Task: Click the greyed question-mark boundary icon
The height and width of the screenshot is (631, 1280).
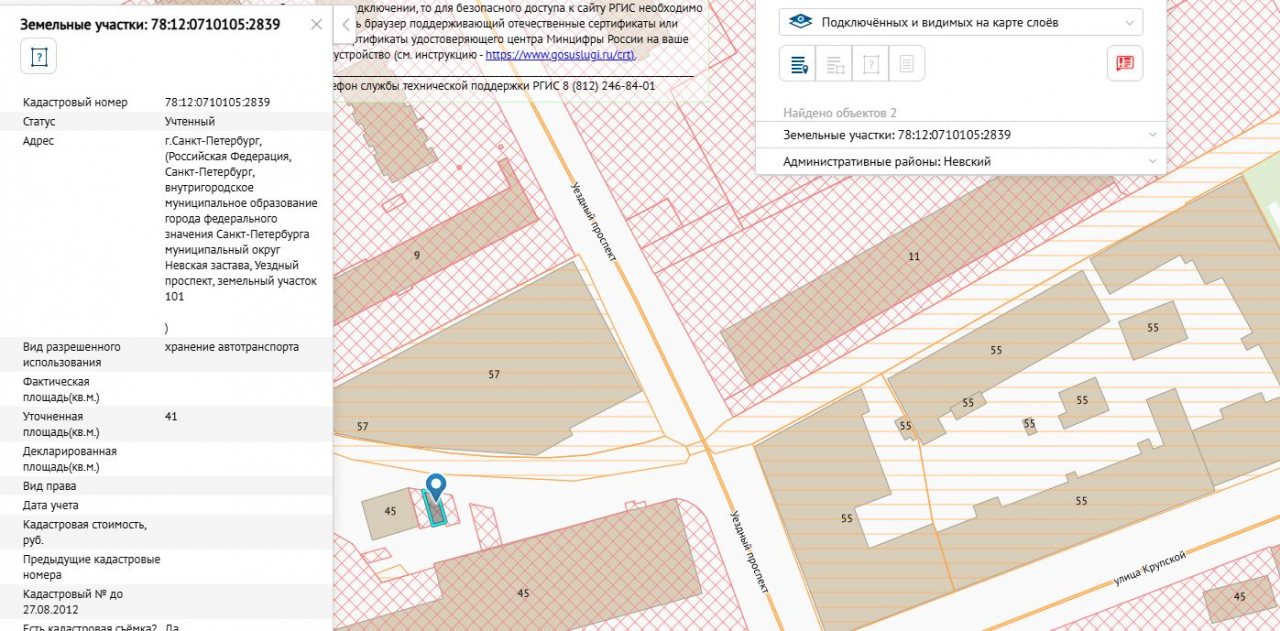Action: pyautogui.click(x=871, y=64)
